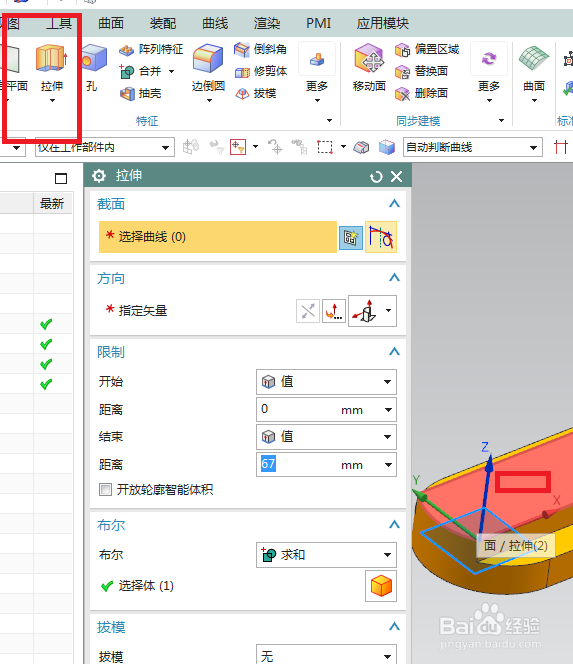Click the 拉伸 dialog settings gear
Image resolution: width=573 pixels, height=664 pixels.
pos(99,176)
